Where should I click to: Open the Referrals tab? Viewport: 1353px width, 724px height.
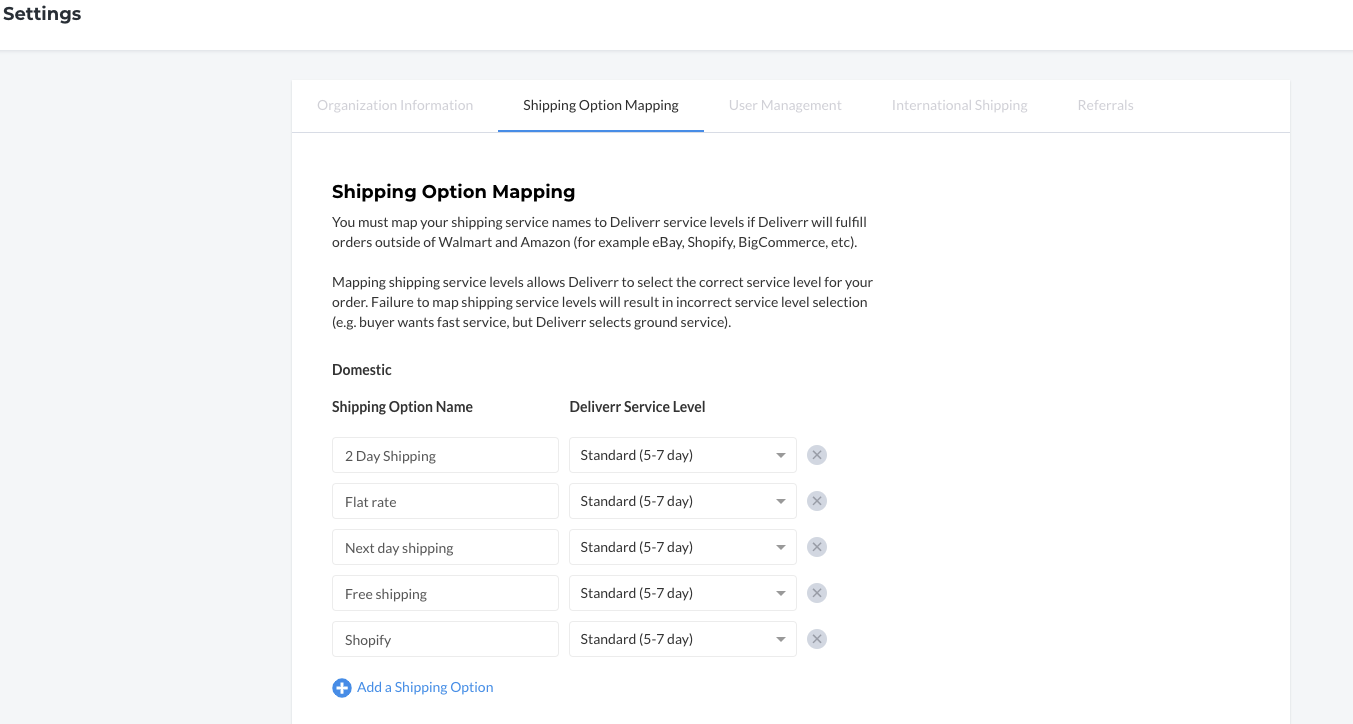pyautogui.click(x=1105, y=105)
